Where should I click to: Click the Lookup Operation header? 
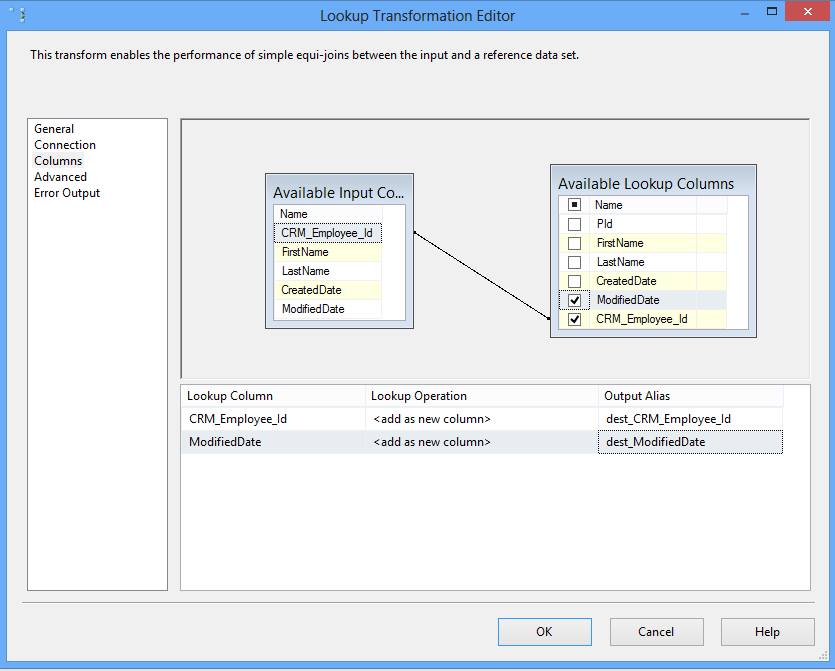click(x=481, y=396)
